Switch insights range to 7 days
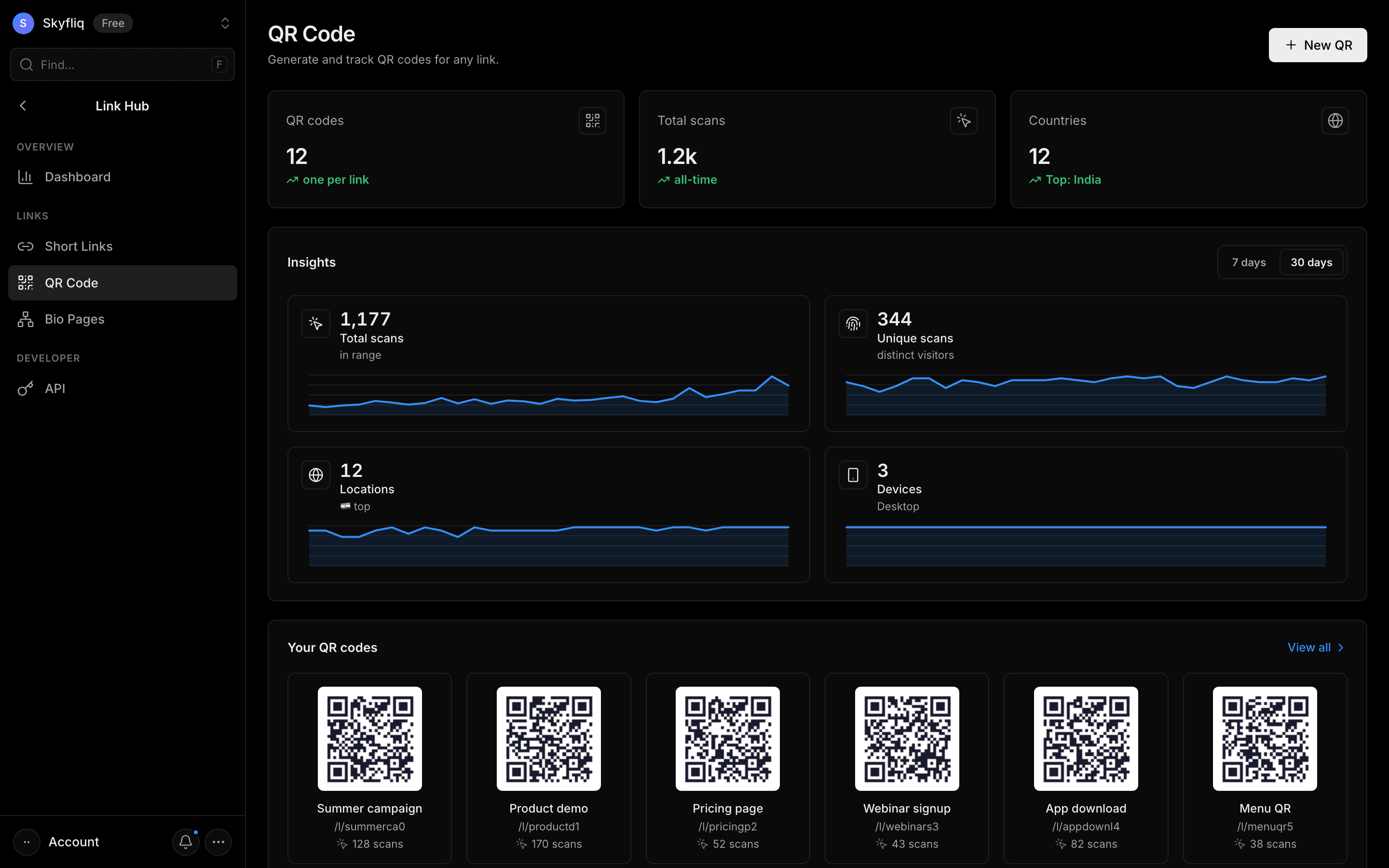The height and width of the screenshot is (868, 1389). tap(1248, 262)
